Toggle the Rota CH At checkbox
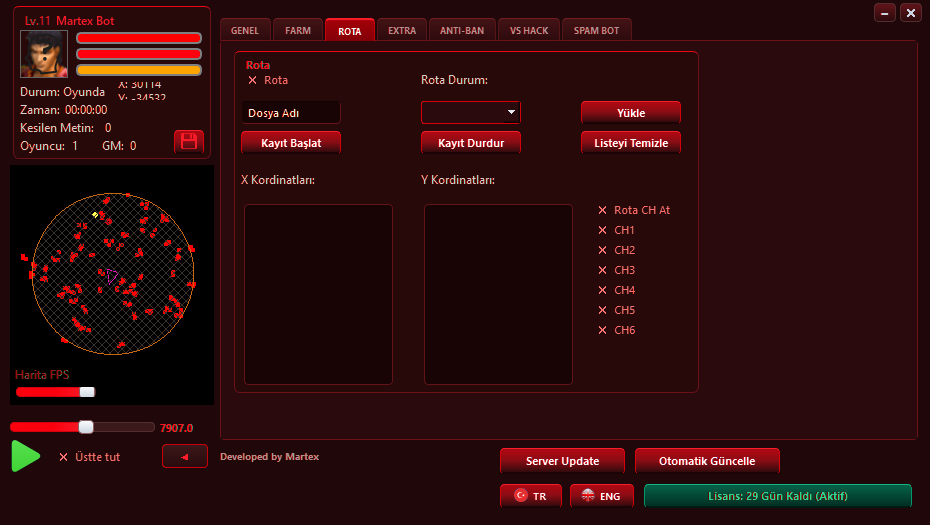930x525 pixels. (603, 210)
